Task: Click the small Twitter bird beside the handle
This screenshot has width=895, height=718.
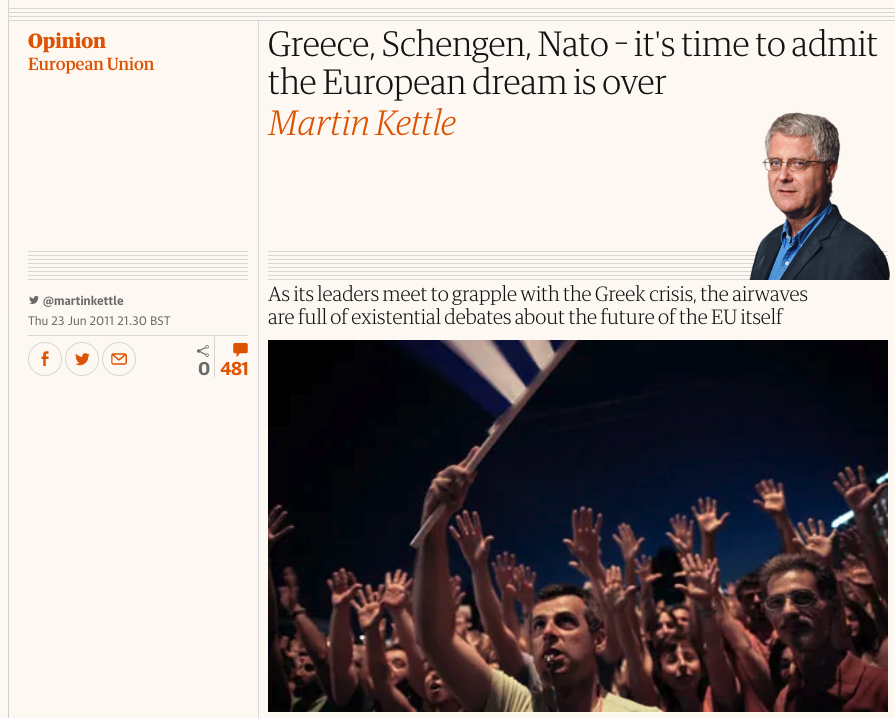Action: pyautogui.click(x=34, y=300)
